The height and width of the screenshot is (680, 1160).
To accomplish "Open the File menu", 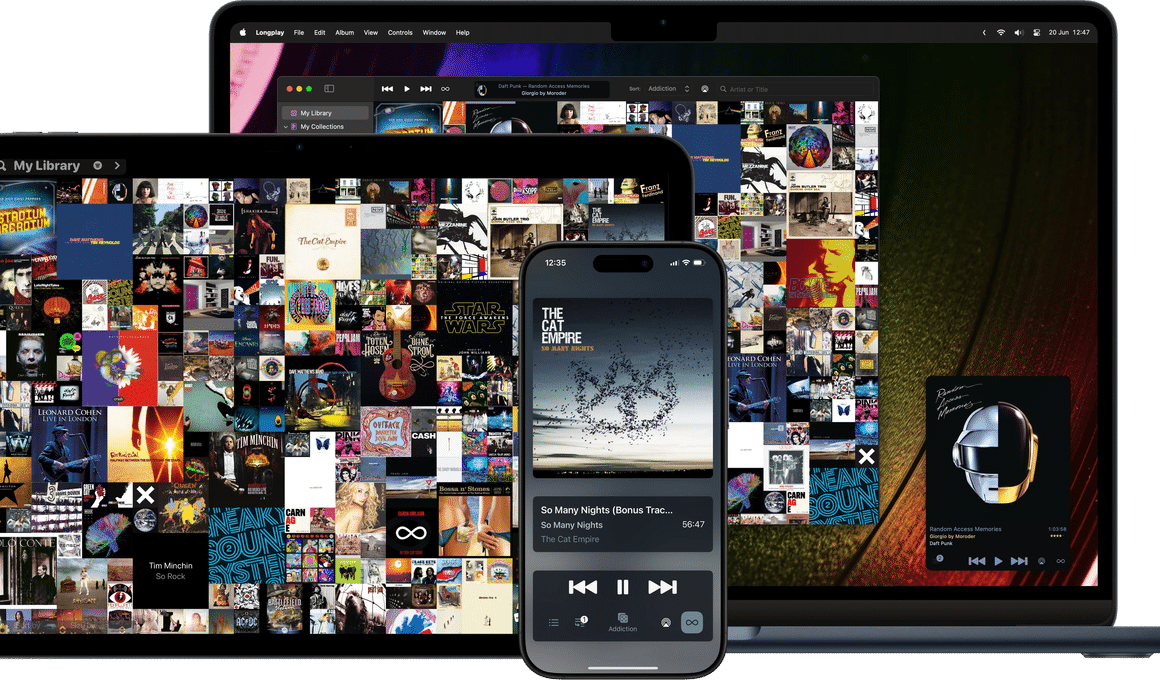I will click(299, 33).
